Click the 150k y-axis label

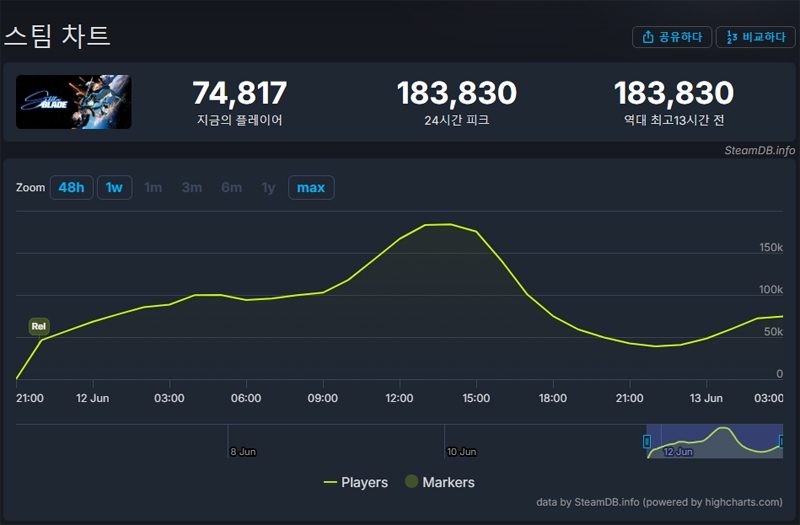click(771, 247)
